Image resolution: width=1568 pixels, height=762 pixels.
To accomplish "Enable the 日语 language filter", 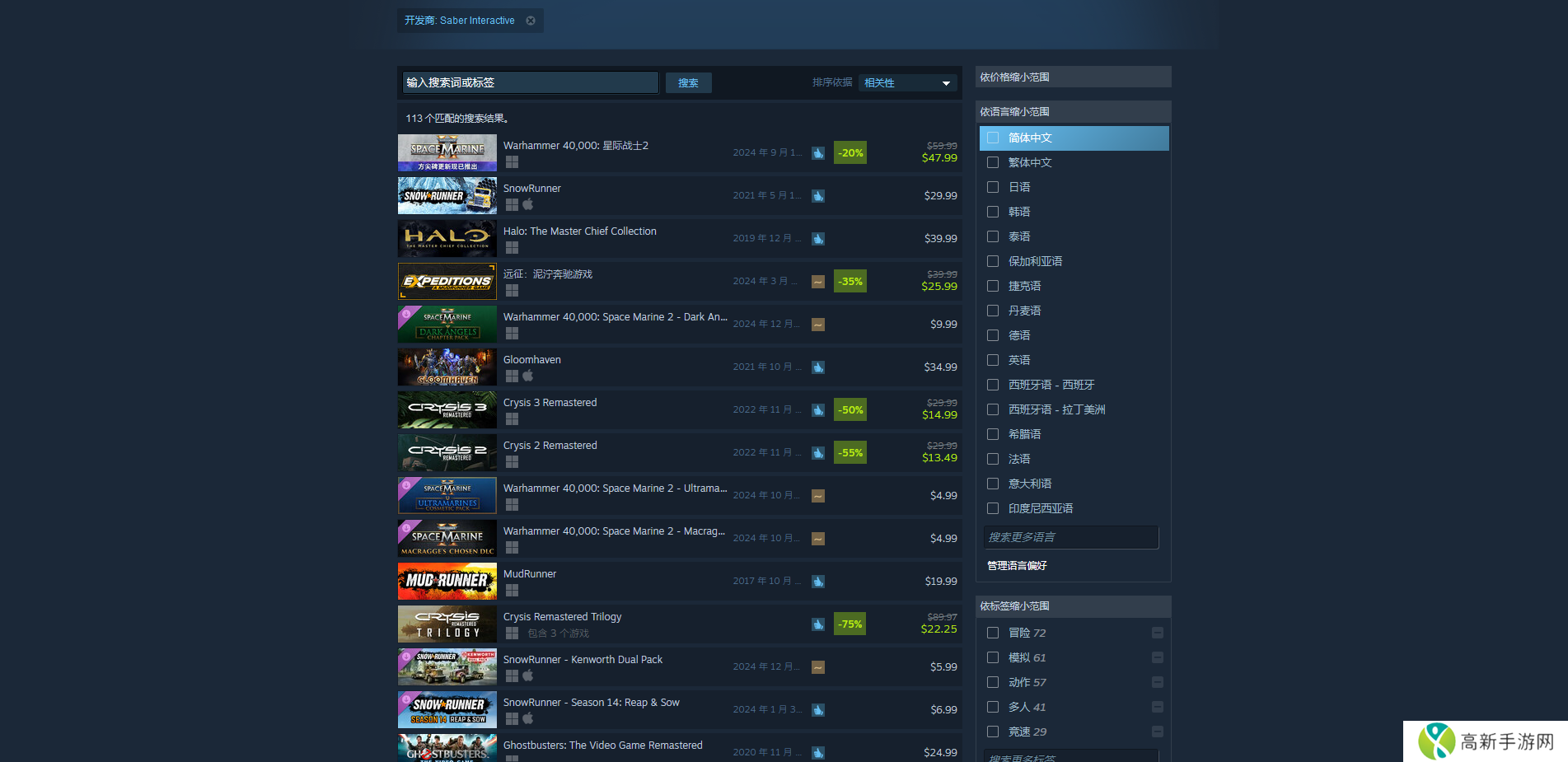I will [993, 187].
